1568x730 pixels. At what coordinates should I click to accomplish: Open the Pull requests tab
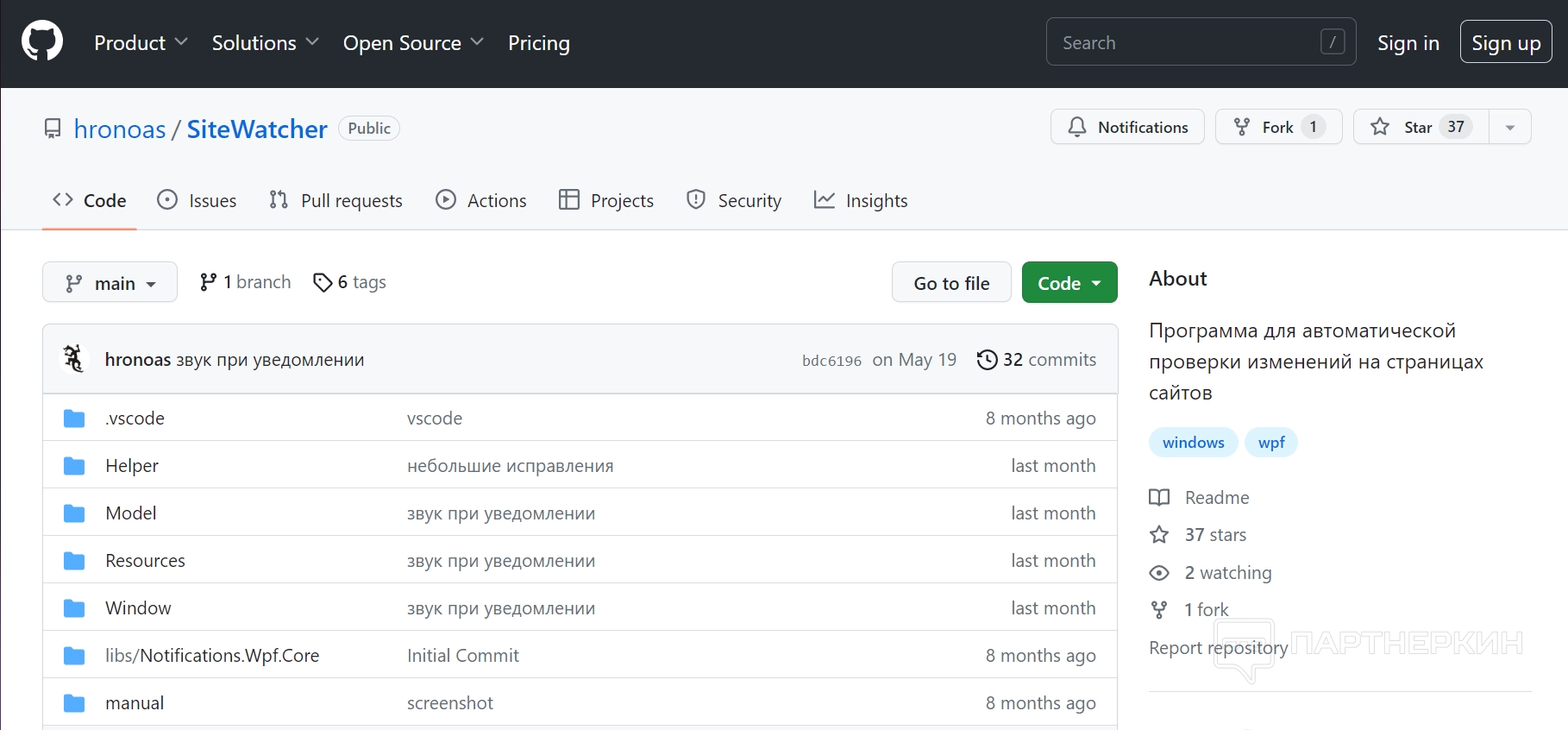point(336,201)
